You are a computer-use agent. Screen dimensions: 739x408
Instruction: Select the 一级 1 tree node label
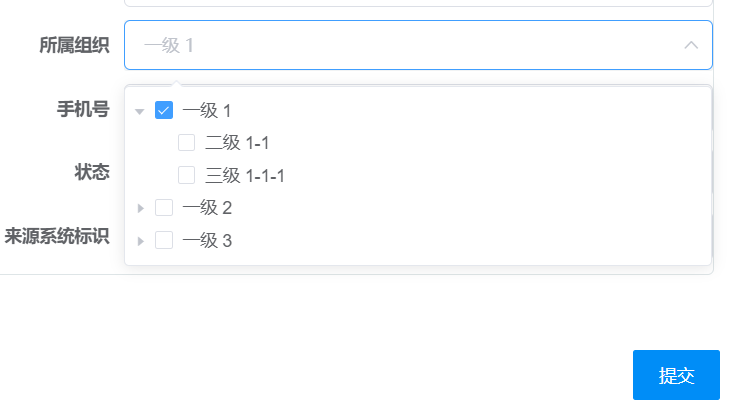[x=207, y=110]
